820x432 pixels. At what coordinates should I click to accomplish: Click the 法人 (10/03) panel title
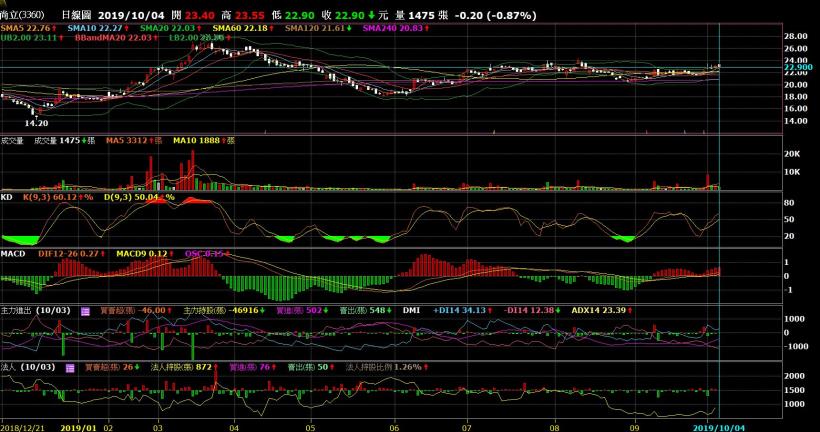coord(28,367)
